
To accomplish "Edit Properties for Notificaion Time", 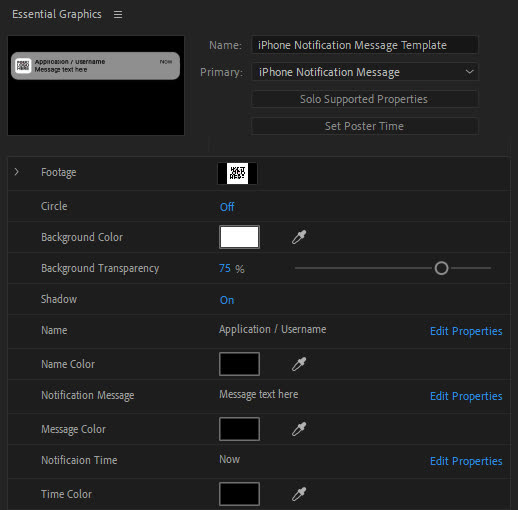I will [466, 461].
